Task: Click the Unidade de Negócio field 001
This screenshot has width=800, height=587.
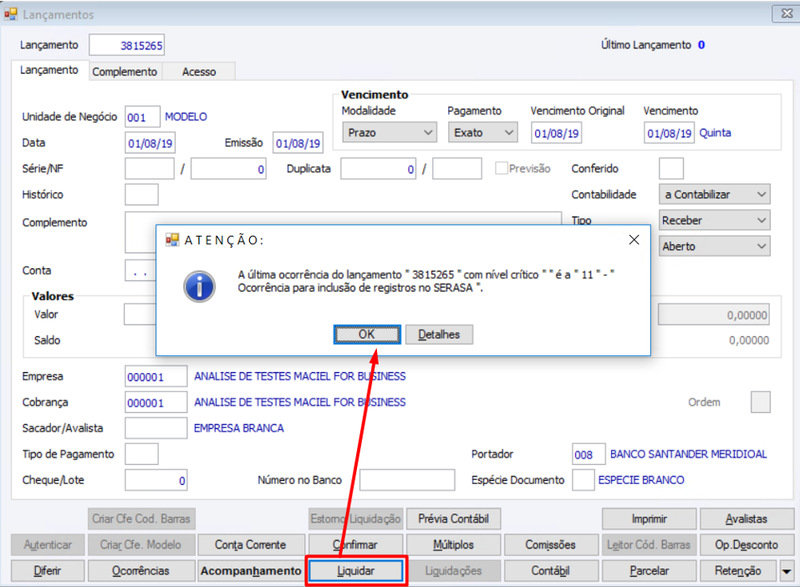Action: 142,117
